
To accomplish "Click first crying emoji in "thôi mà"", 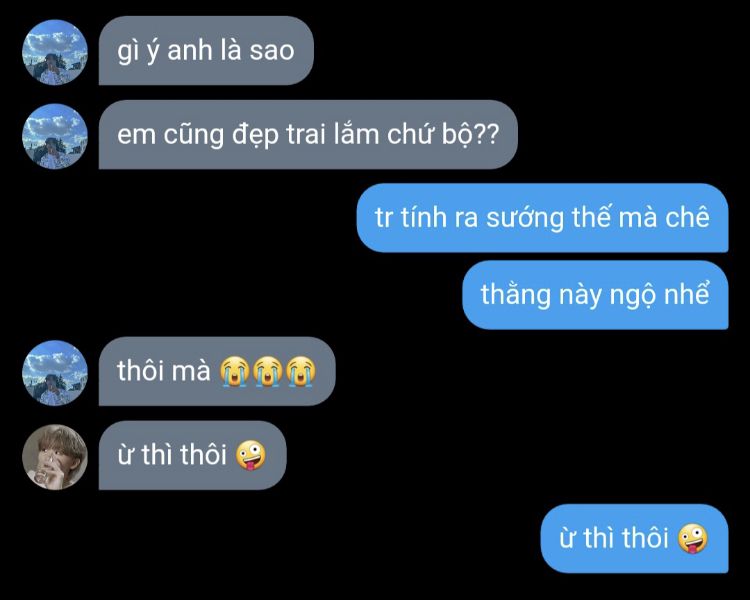I will pos(234,371).
